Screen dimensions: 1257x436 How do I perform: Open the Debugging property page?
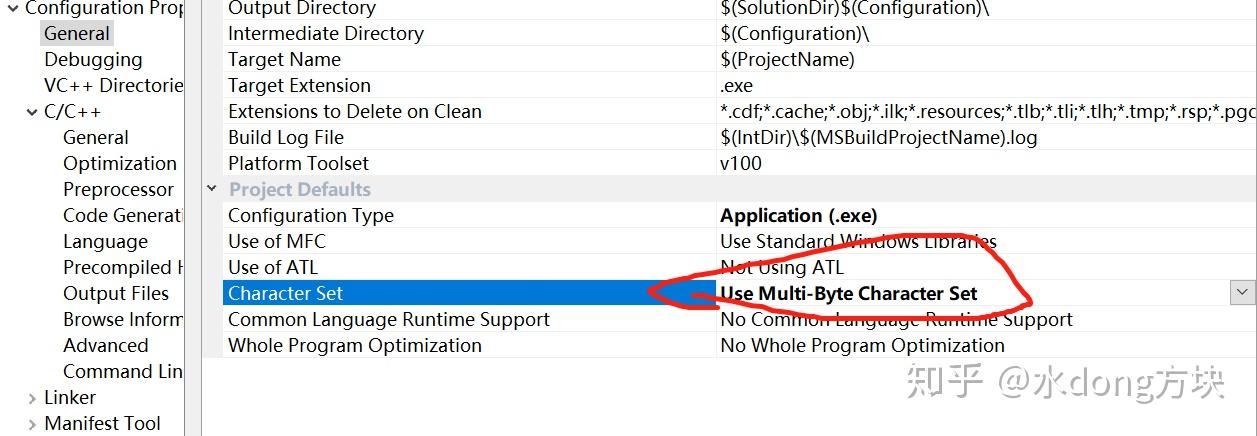coord(93,59)
